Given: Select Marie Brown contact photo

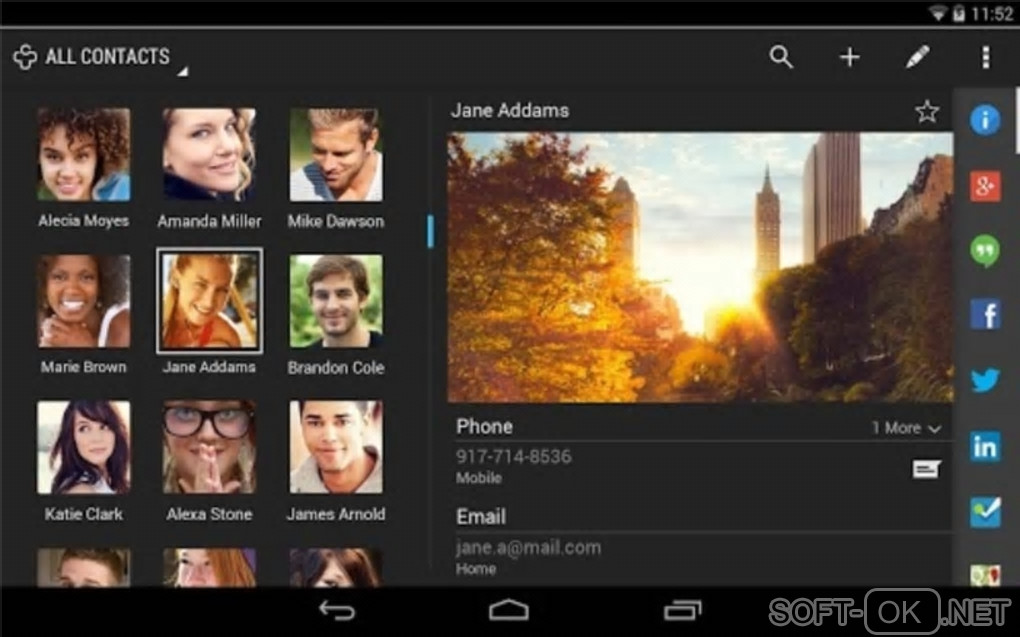Looking at the screenshot, I should coord(83,301).
